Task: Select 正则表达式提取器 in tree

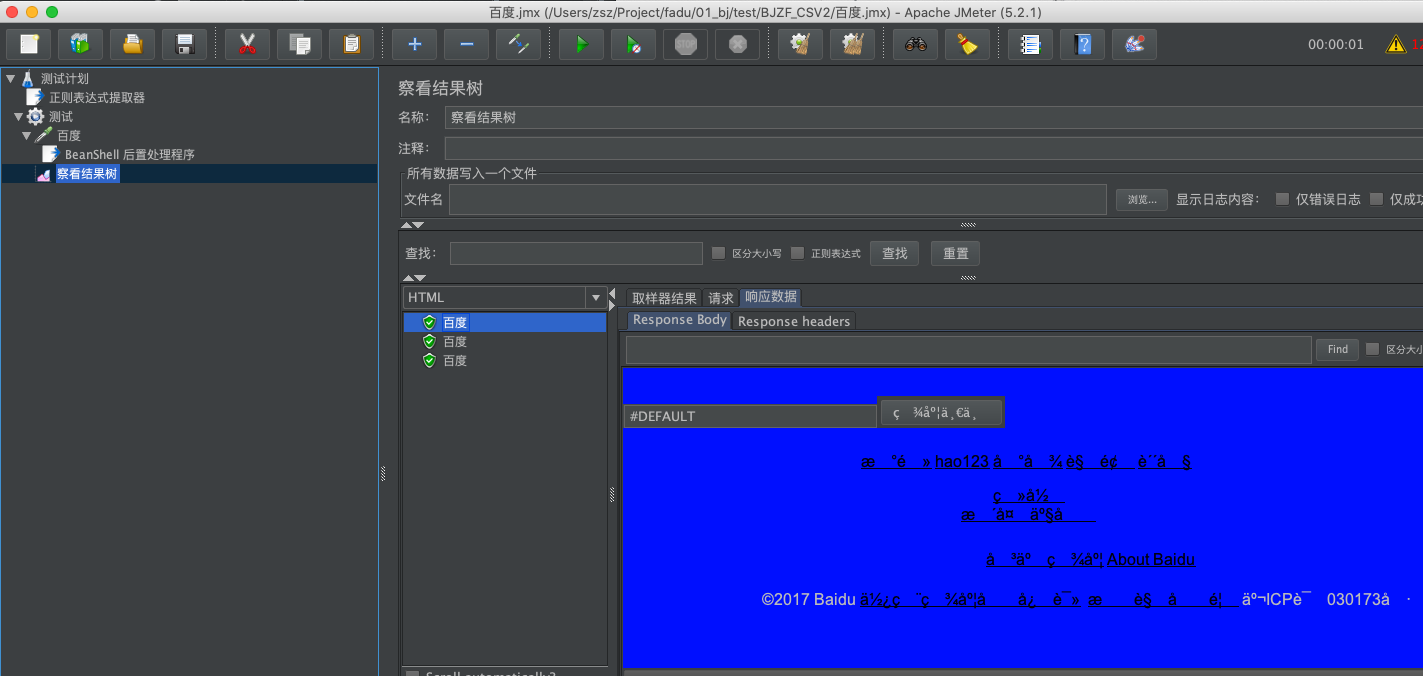Action: point(97,98)
